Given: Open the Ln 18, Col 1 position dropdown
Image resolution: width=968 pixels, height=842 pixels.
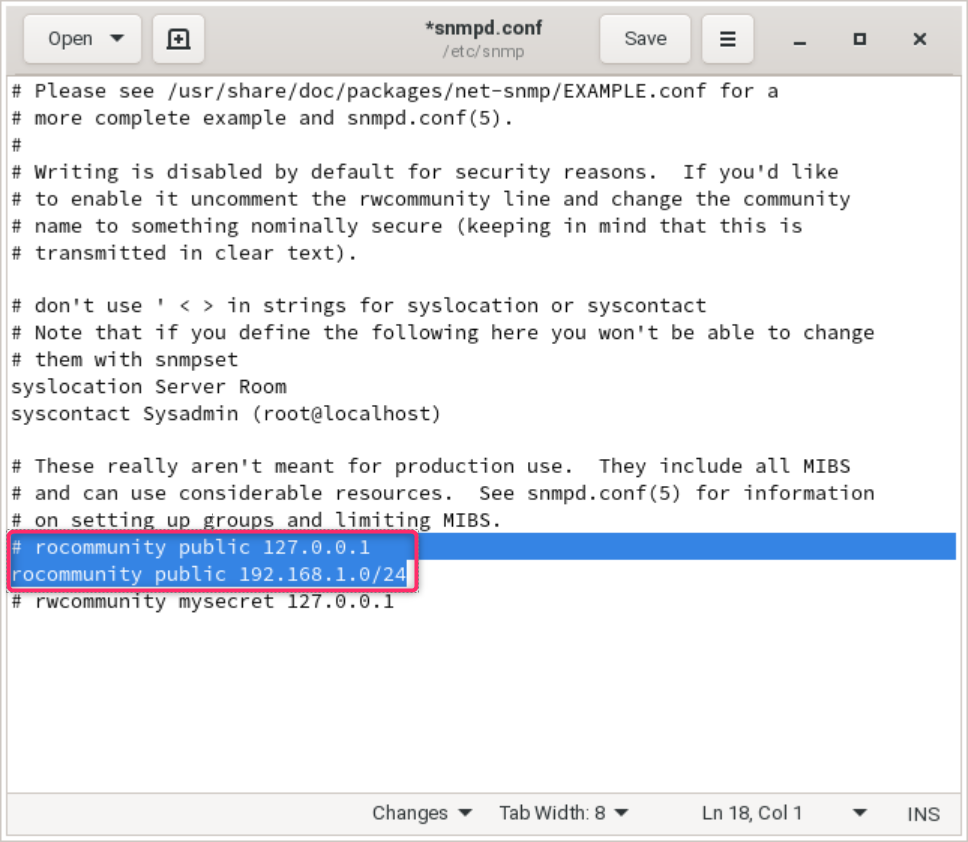Looking at the screenshot, I should (x=783, y=813).
